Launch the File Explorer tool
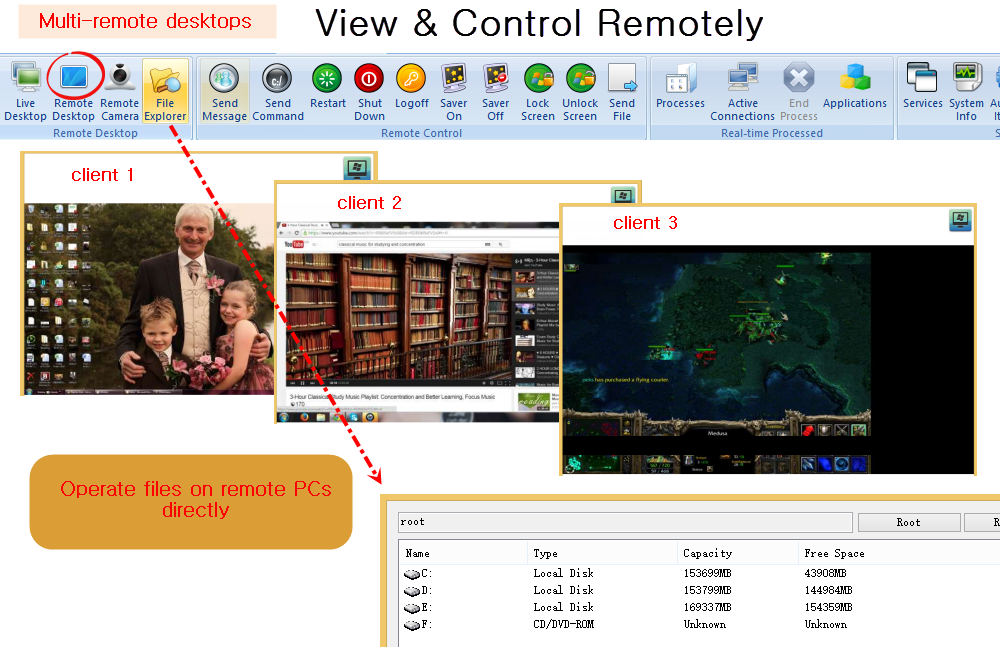 click(x=165, y=90)
